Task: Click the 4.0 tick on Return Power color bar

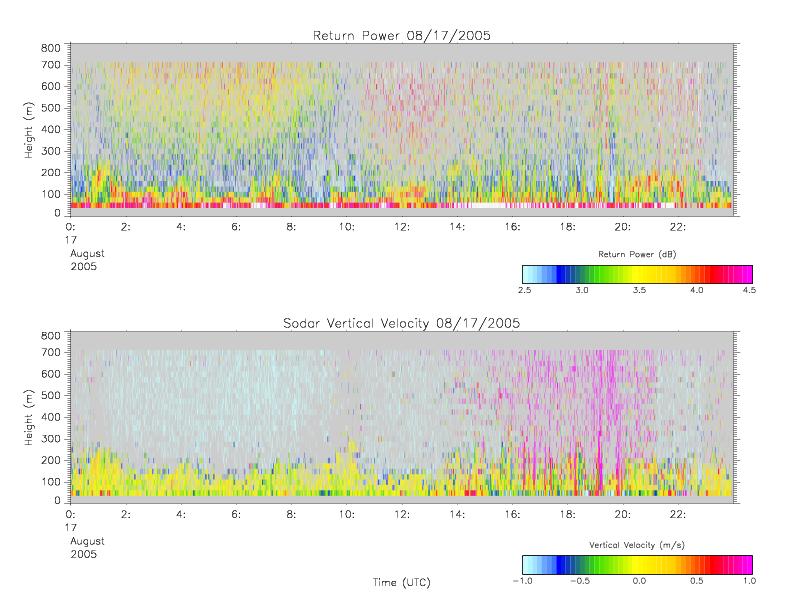Action: 697,290
